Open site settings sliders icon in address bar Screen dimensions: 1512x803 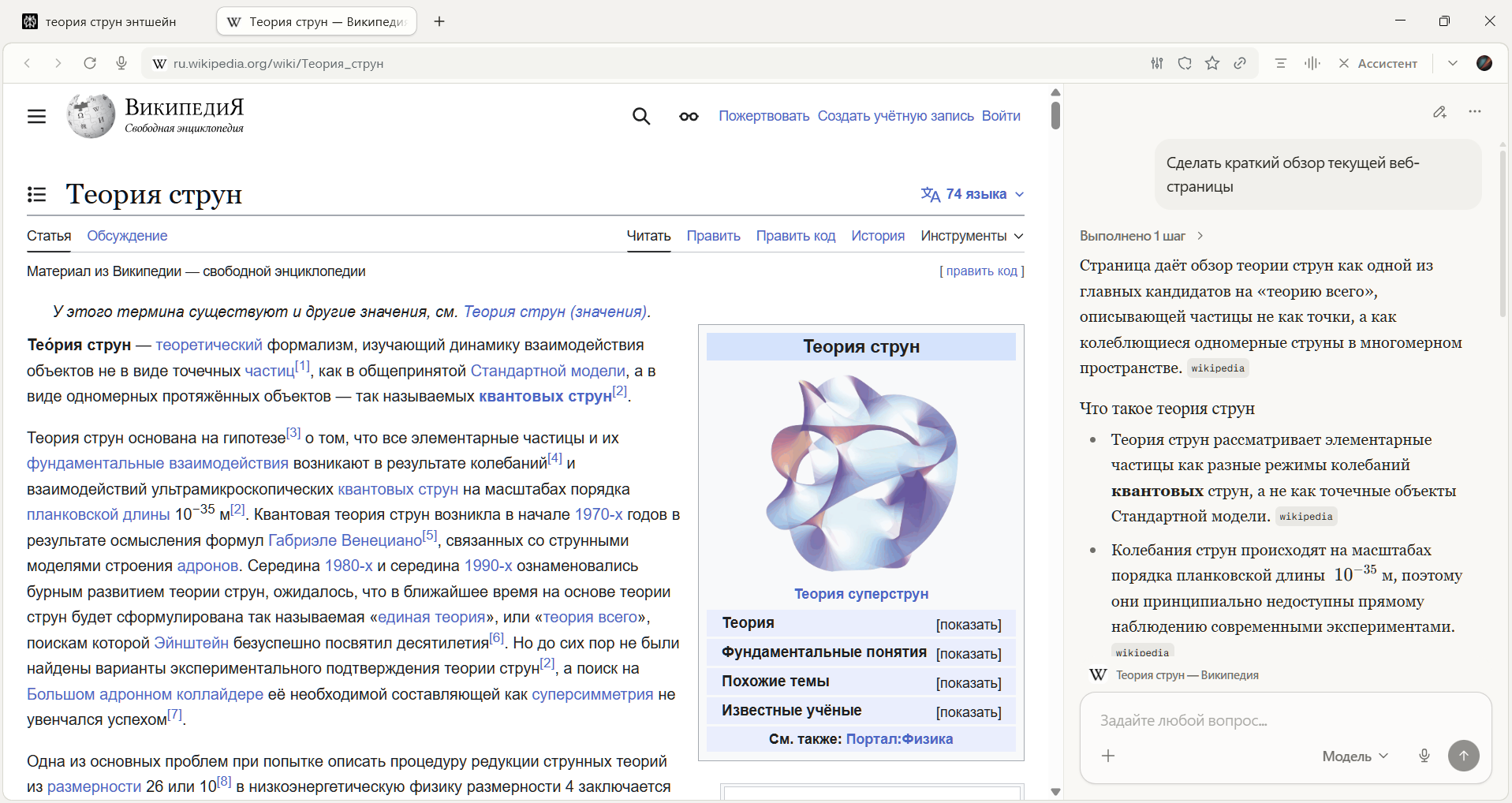click(1157, 63)
